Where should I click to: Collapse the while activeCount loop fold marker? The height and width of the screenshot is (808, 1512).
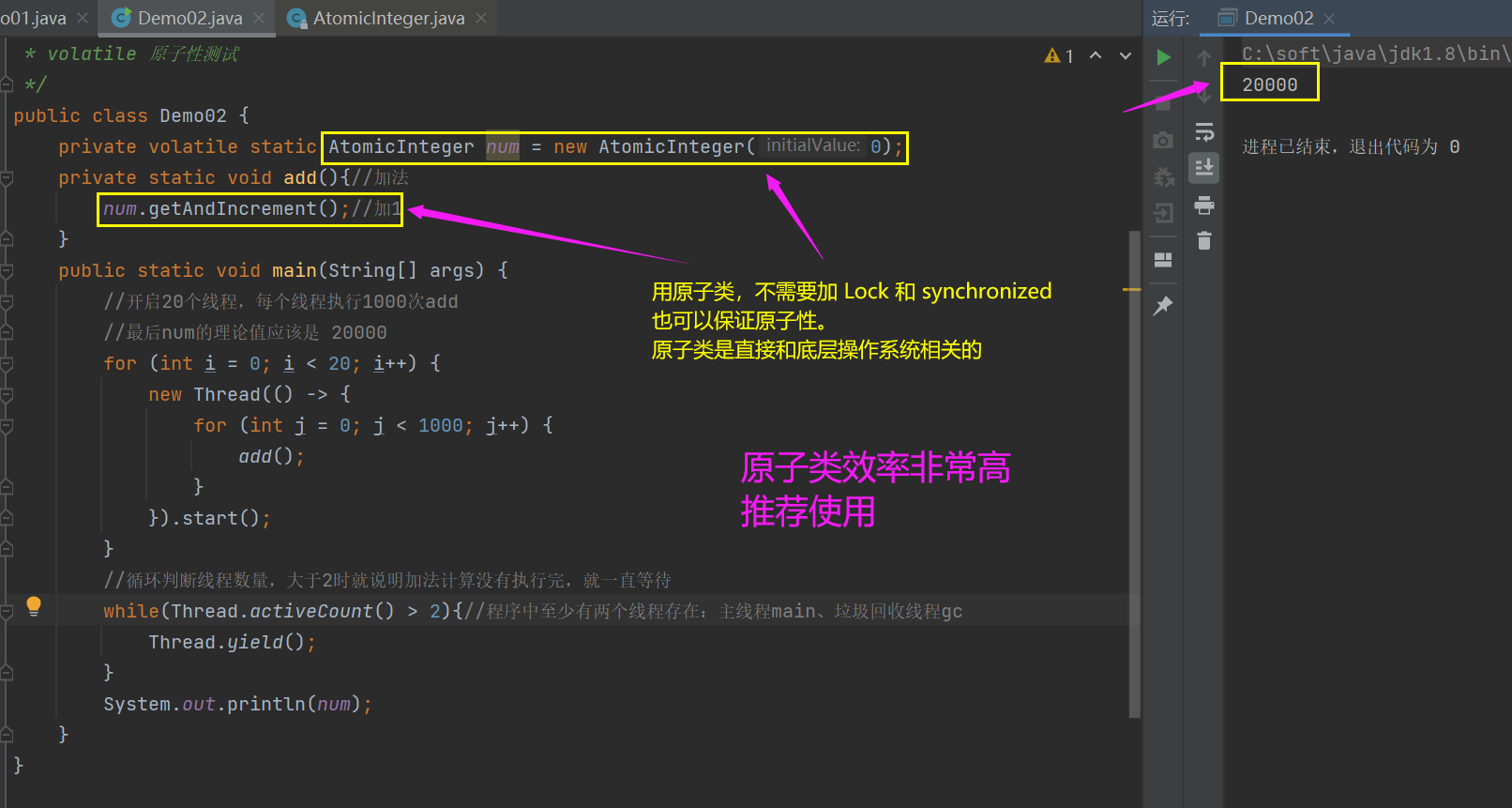coord(7,612)
